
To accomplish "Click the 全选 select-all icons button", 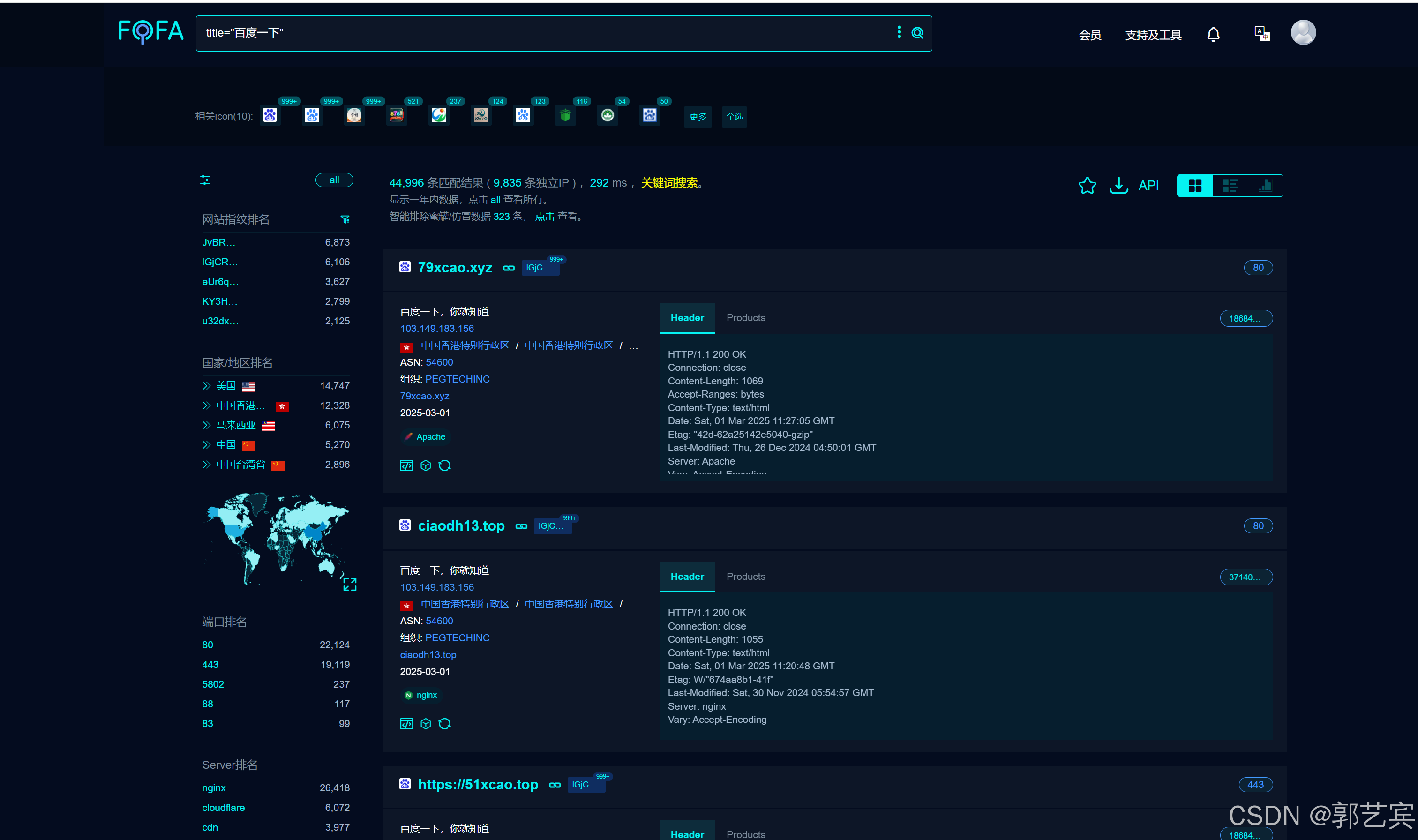I will (734, 117).
